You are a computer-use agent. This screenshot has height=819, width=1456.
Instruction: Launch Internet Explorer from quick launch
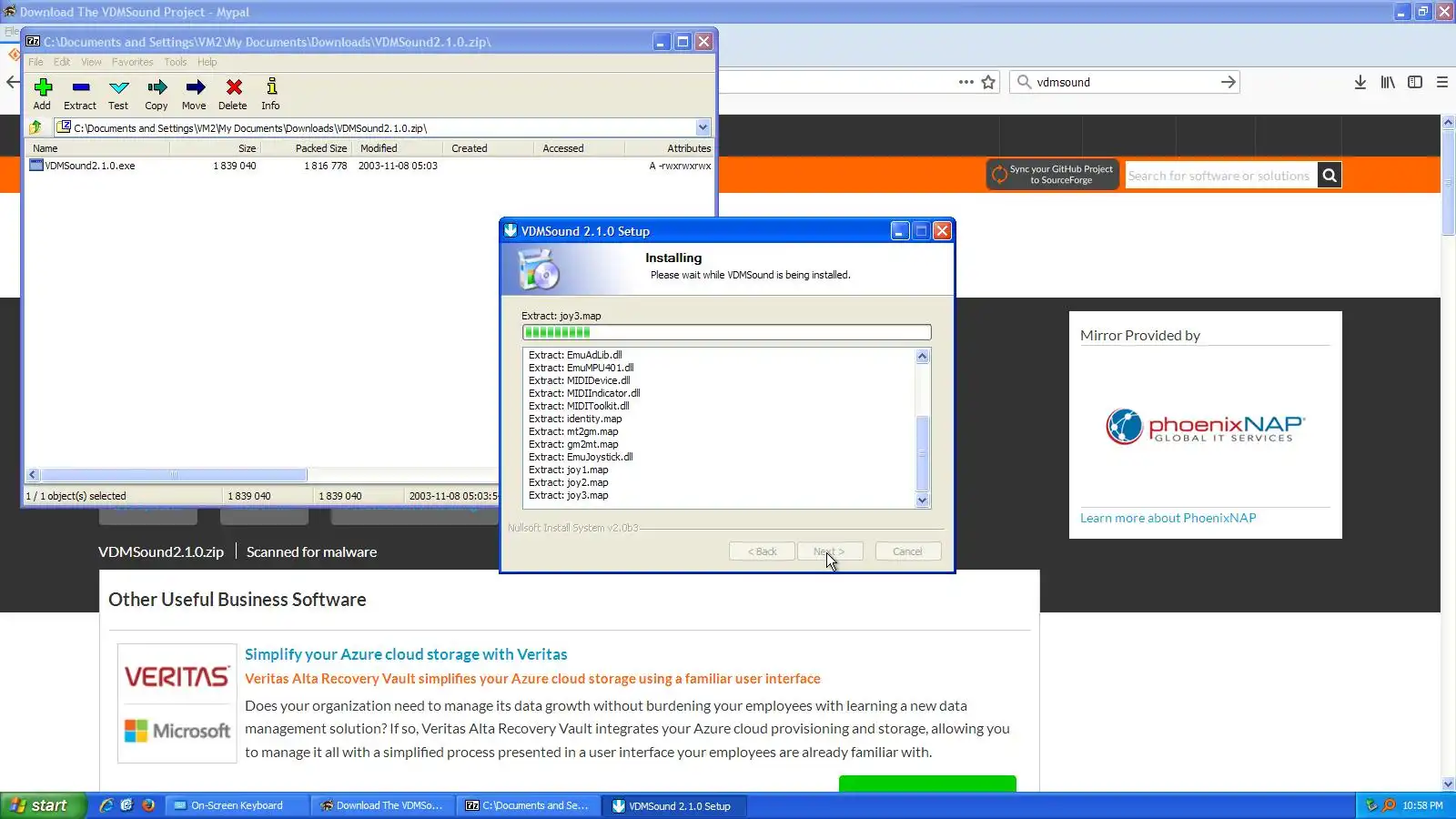pos(106,805)
